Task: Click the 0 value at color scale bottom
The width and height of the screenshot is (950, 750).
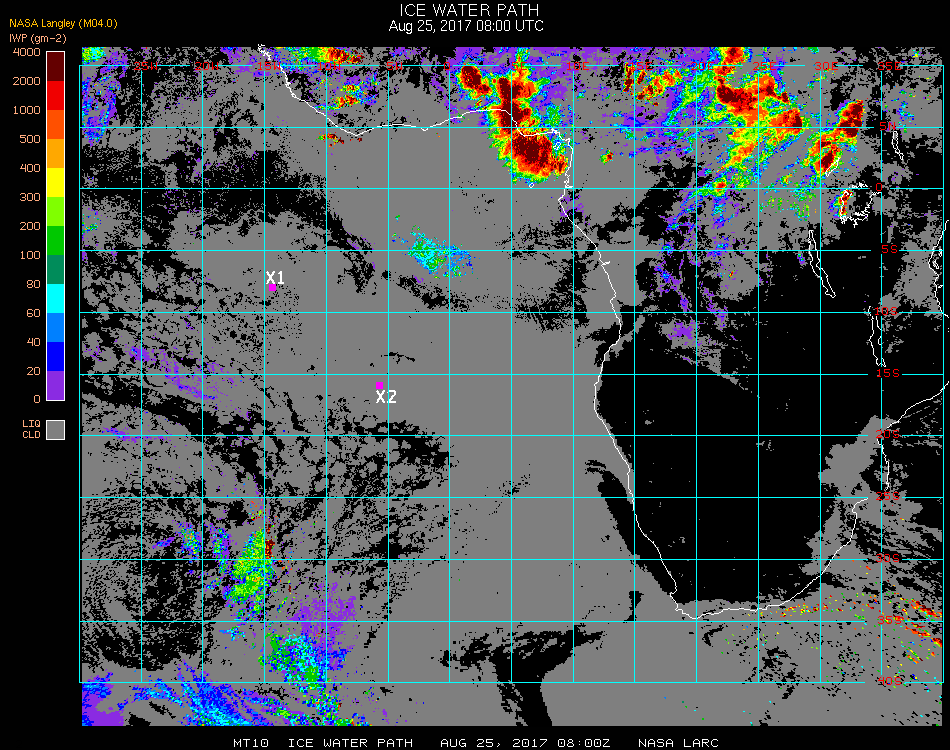Action: [37, 399]
